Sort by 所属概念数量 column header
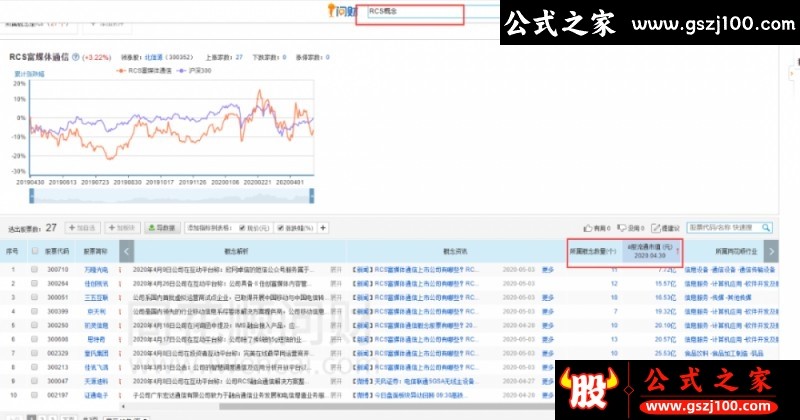Screen dimensions: 800x420 [x=593, y=251]
